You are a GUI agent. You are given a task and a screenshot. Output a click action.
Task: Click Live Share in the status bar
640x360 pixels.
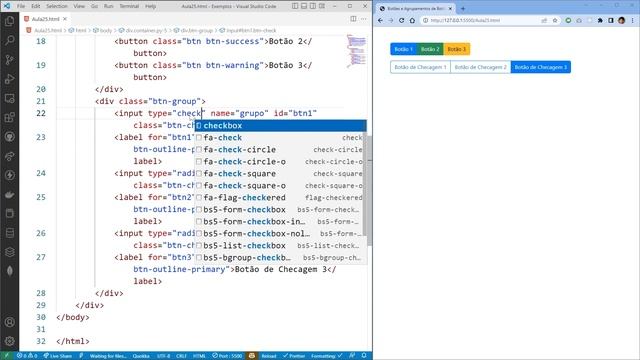[58, 356]
